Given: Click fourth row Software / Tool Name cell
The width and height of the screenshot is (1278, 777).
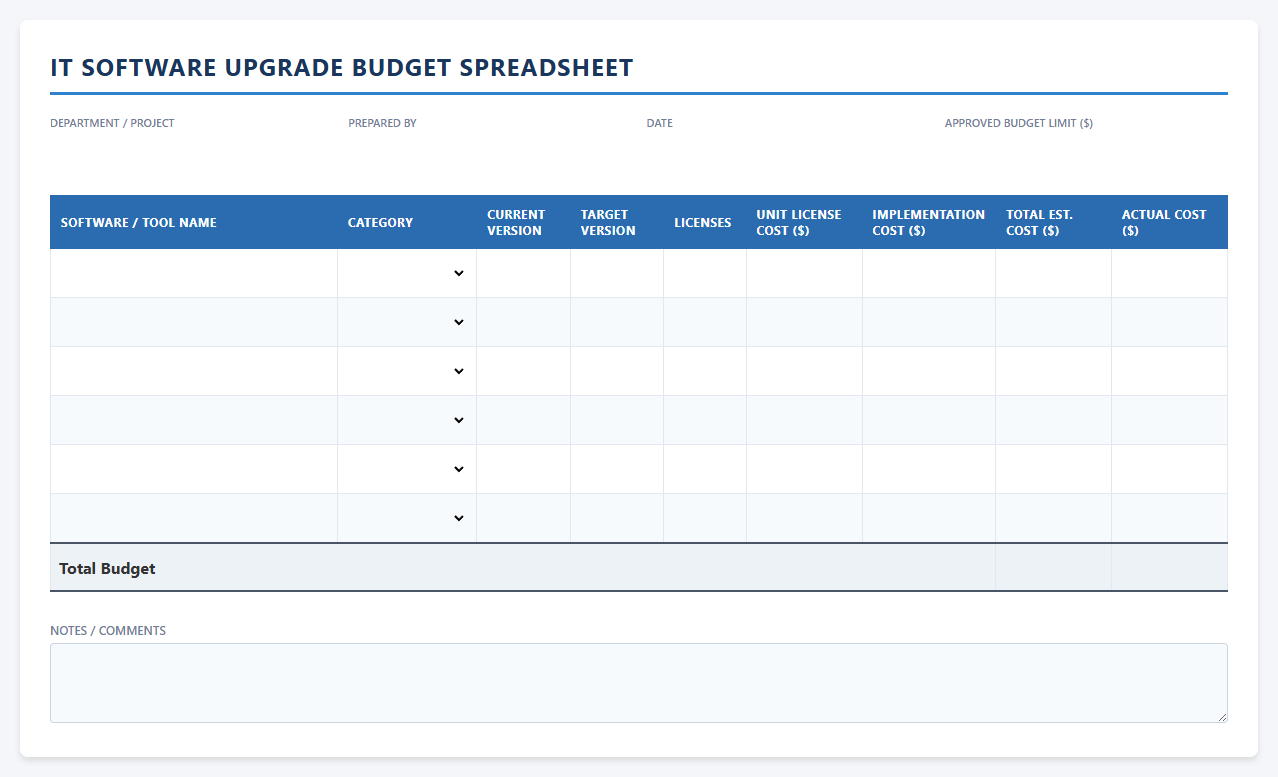Looking at the screenshot, I should [194, 420].
